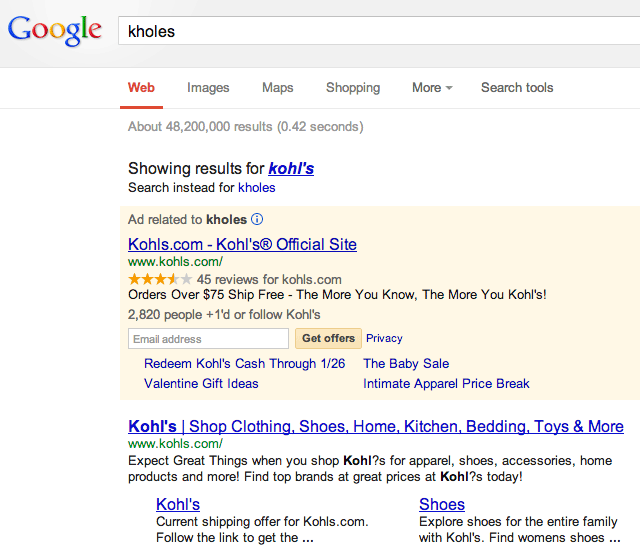Screen dimensions: 640x554
Task: Open the Kohl's sitelink
Action: [x=178, y=504]
